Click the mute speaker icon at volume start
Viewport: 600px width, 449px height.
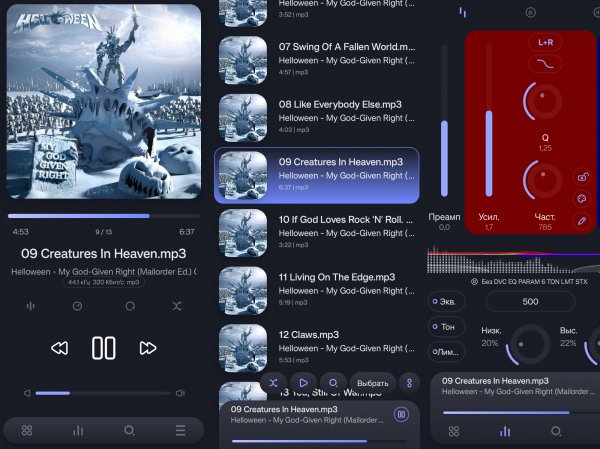point(27,393)
